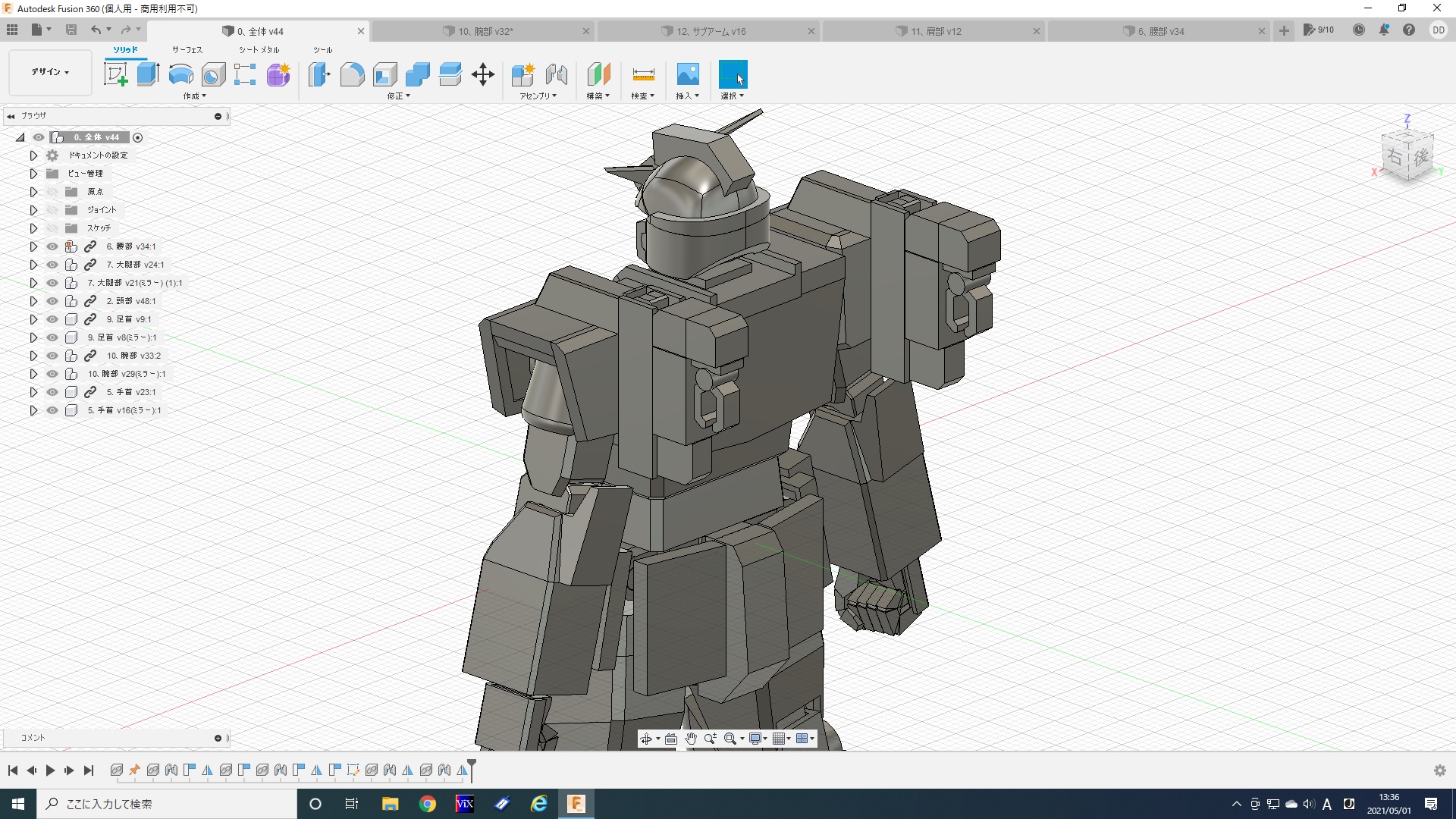Click the Extrude tool icon
The image size is (1456, 819).
click(x=148, y=74)
